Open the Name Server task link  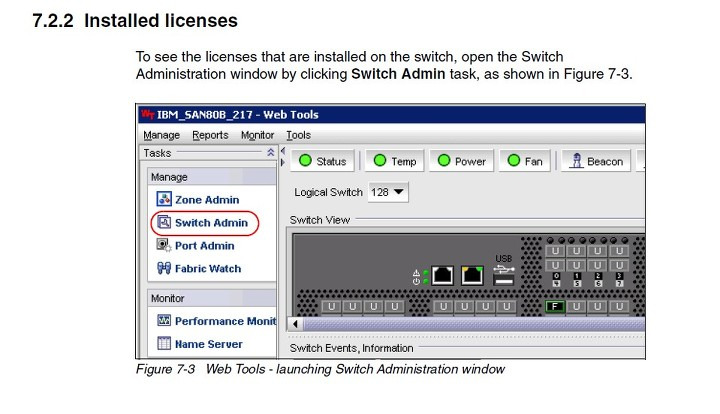[209, 344]
